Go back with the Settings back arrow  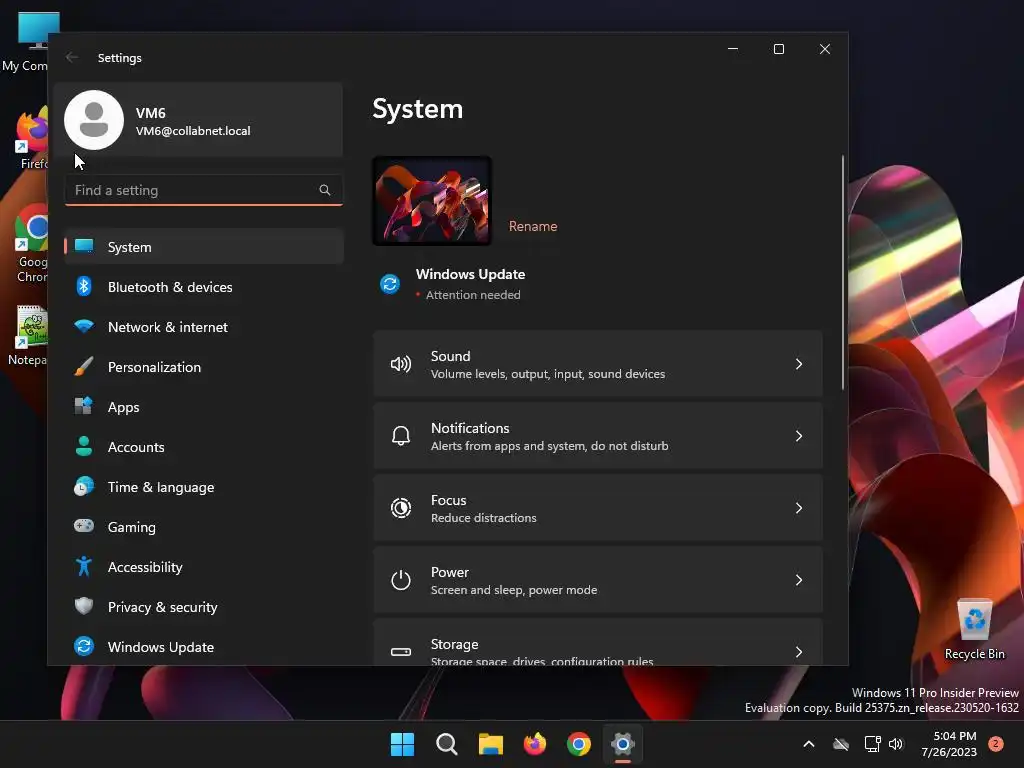click(72, 57)
